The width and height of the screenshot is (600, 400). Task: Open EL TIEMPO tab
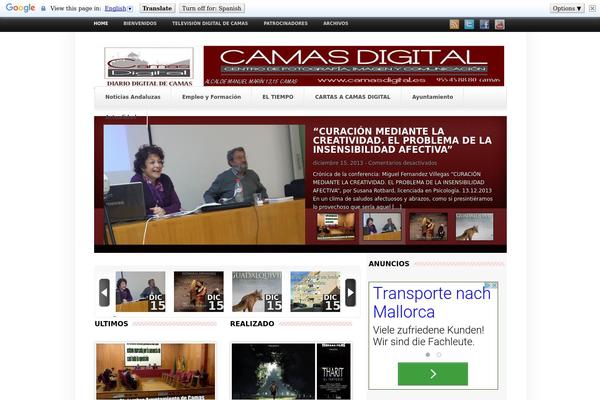tap(278, 97)
